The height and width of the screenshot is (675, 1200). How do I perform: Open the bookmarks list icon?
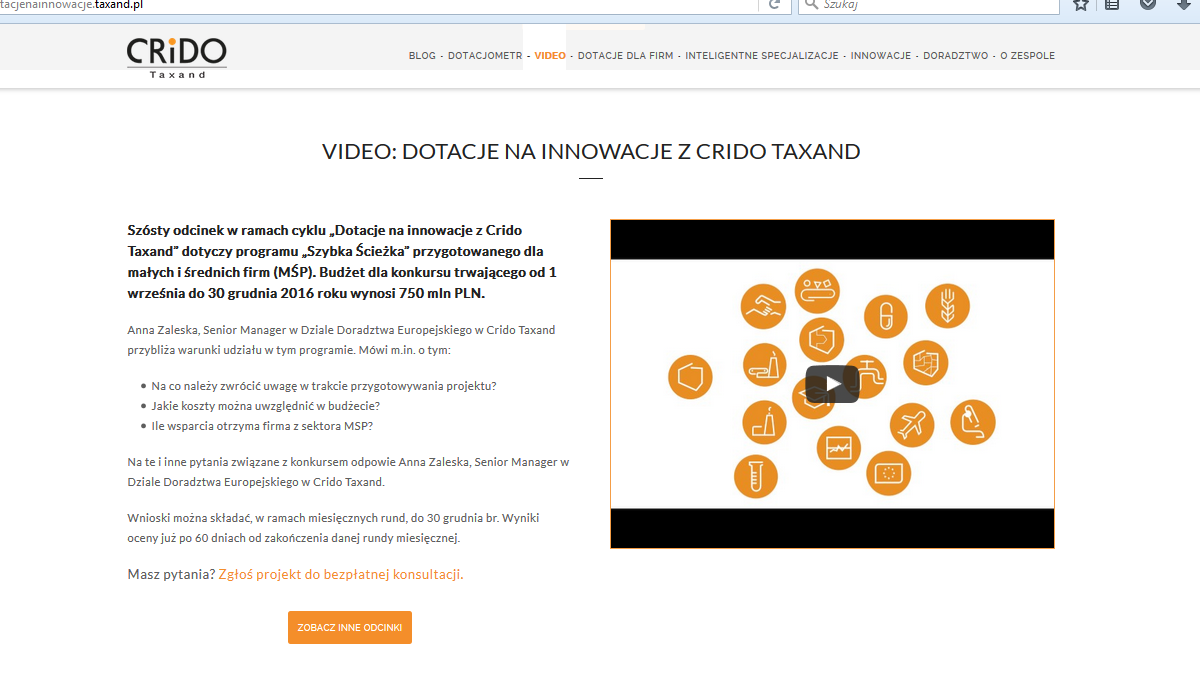tap(1111, 5)
